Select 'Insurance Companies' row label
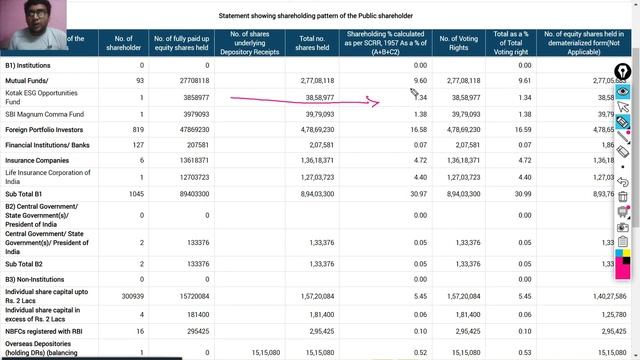This screenshot has width=640, height=360. tap(37, 160)
